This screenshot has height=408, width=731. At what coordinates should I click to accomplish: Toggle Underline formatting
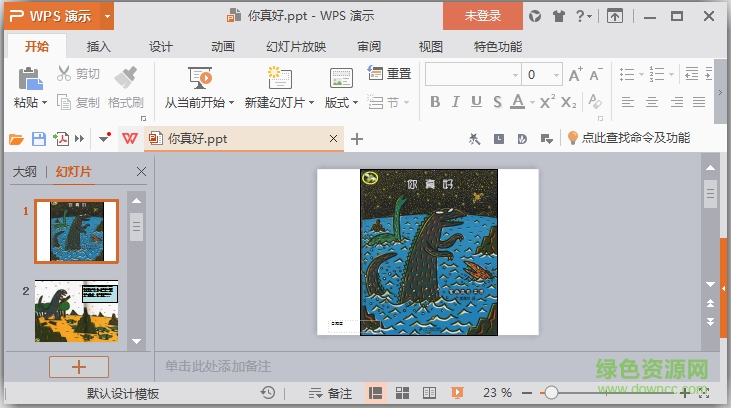(x=476, y=102)
